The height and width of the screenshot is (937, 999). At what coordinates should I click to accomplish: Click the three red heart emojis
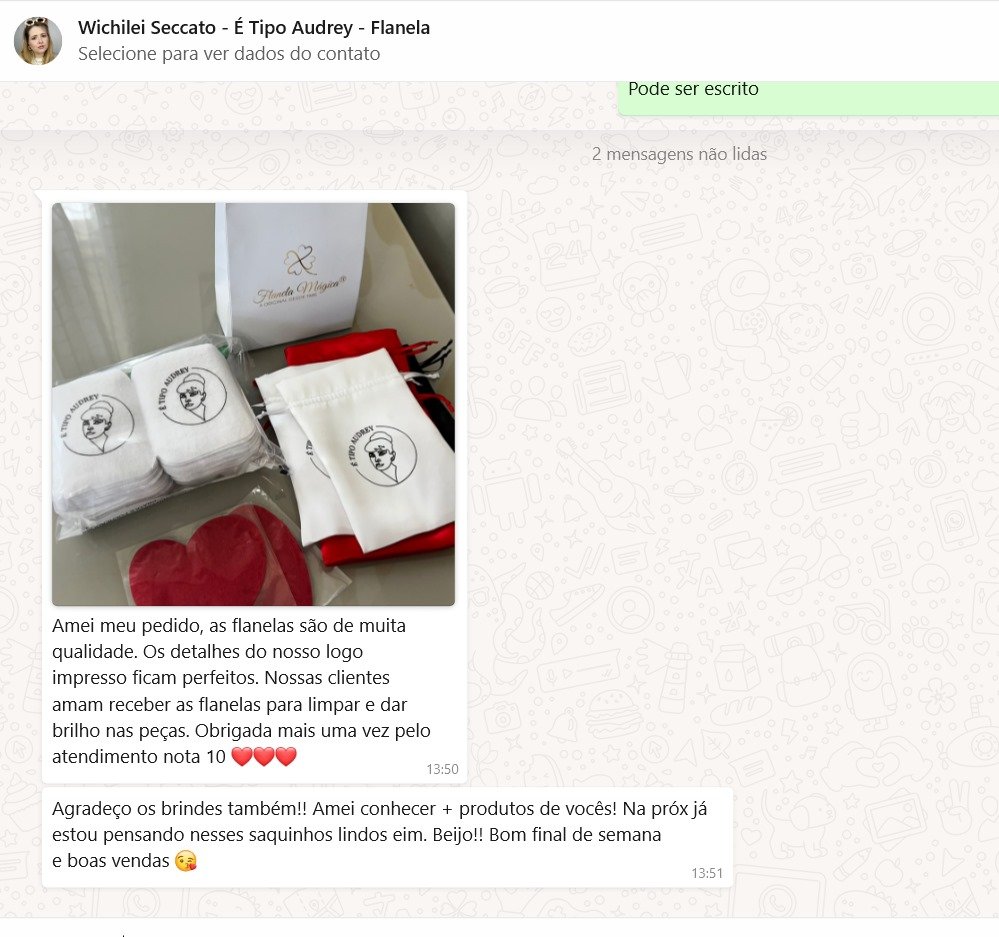pyautogui.click(x=264, y=757)
